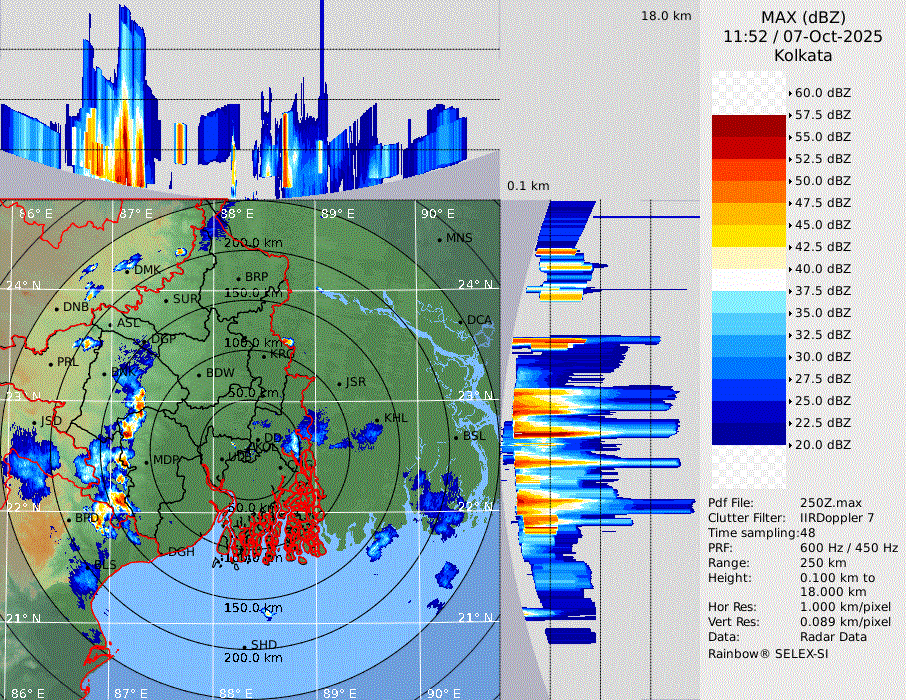Click the DMK station label
906x700 pixels.
tap(147, 270)
